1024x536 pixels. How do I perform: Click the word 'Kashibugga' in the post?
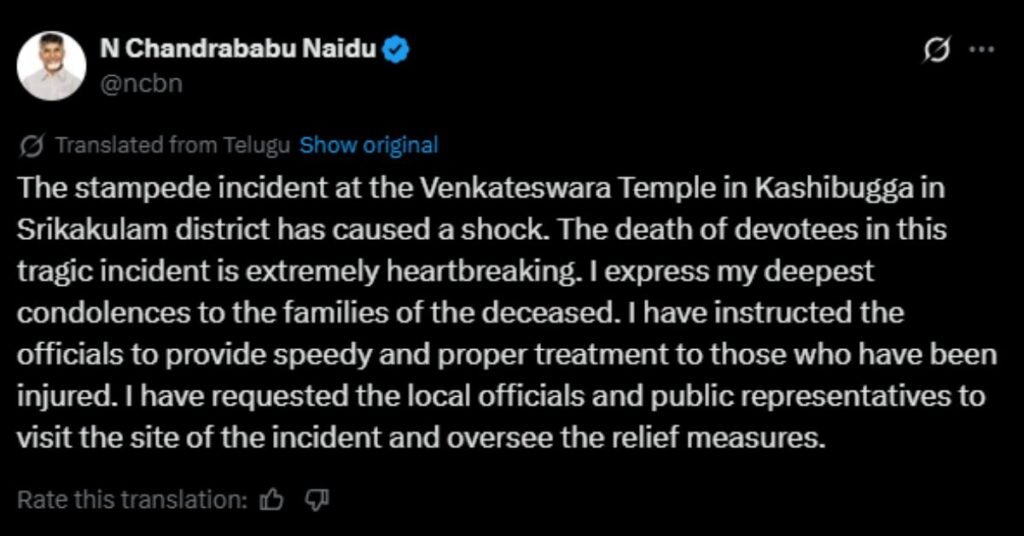pos(820,187)
